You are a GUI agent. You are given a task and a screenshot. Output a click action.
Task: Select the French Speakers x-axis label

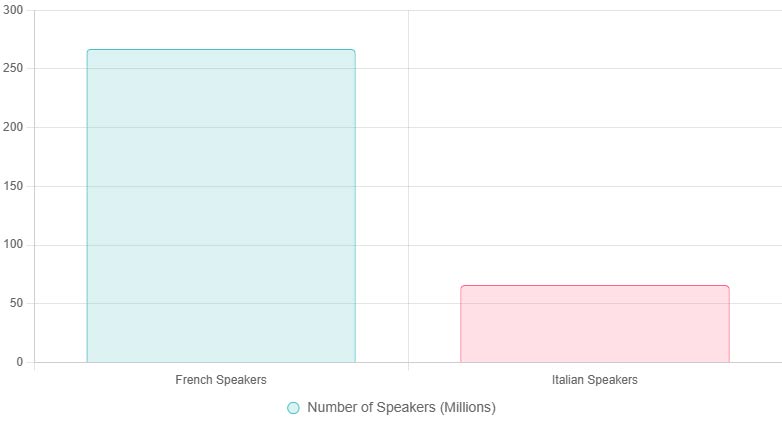(x=221, y=380)
